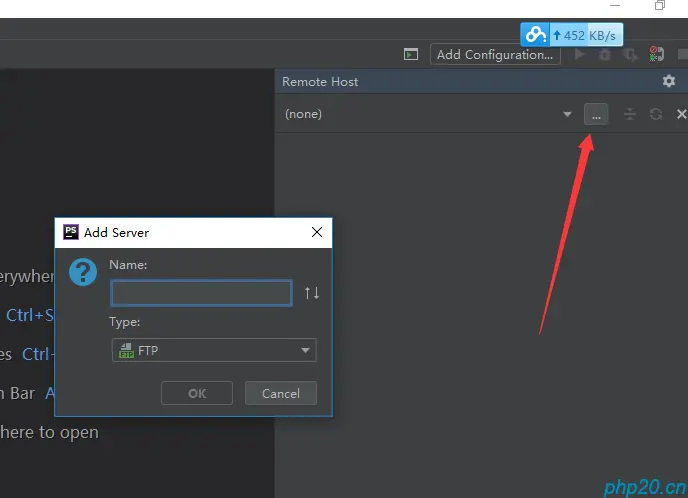The width and height of the screenshot is (688, 498).
Task: Open the Remote Host settings gear
Action: [x=668, y=81]
